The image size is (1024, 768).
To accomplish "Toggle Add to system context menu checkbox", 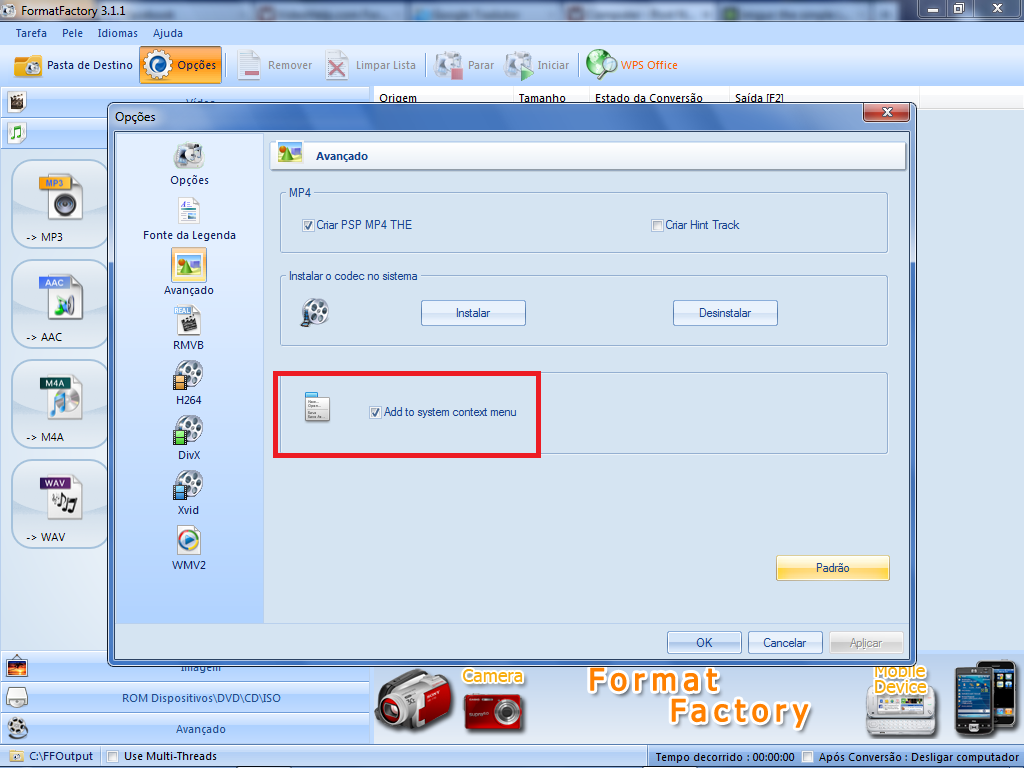I will pos(375,413).
